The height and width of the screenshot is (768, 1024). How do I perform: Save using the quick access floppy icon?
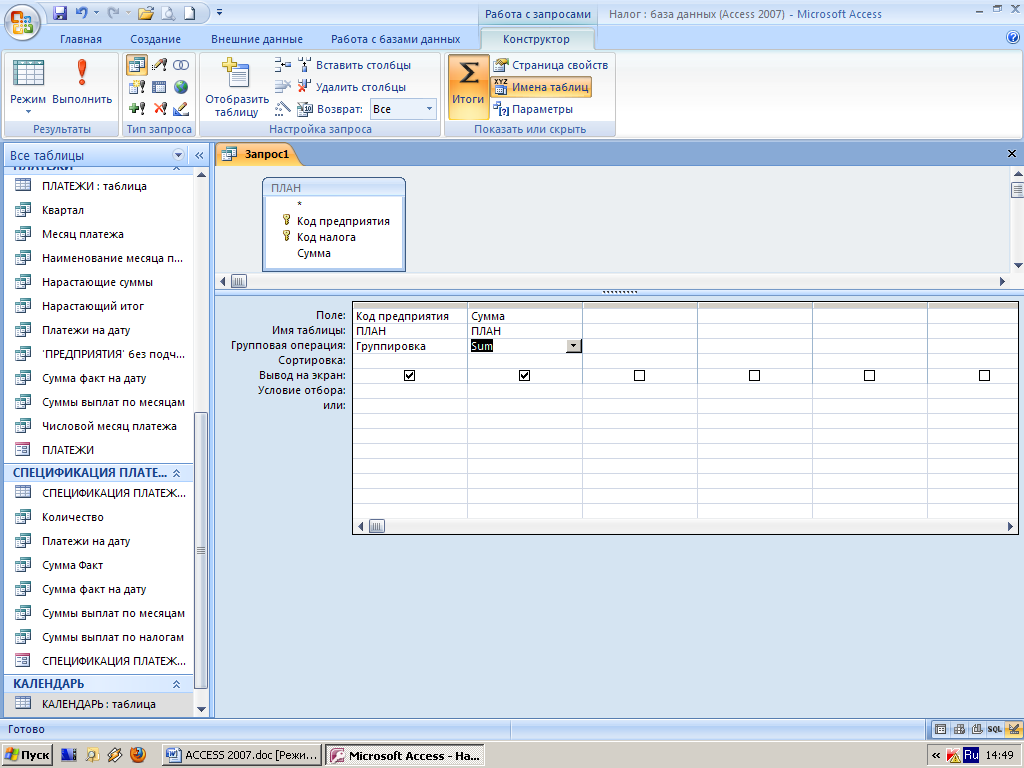60,12
